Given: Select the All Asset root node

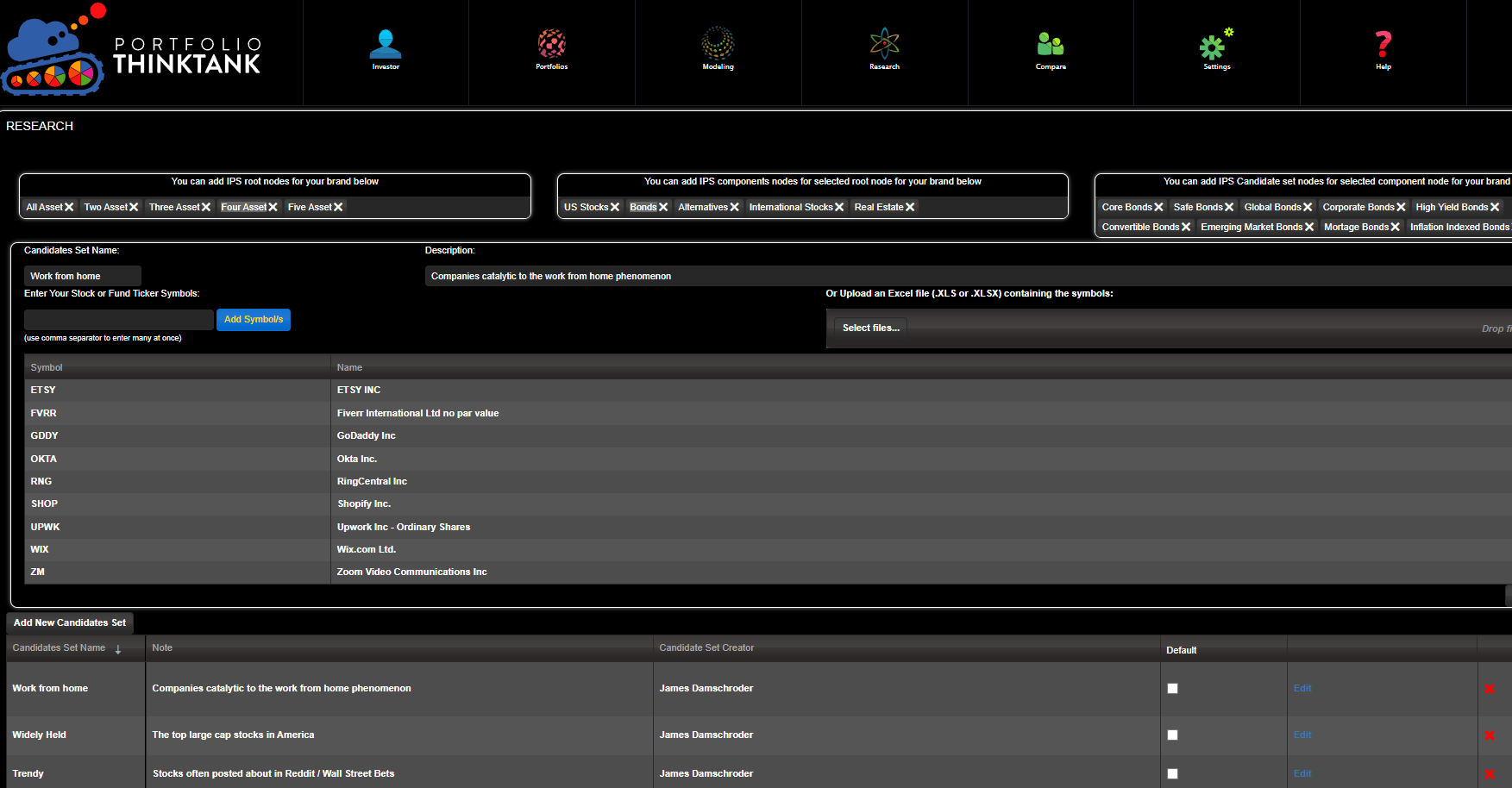Looking at the screenshot, I should pyautogui.click(x=44, y=207).
